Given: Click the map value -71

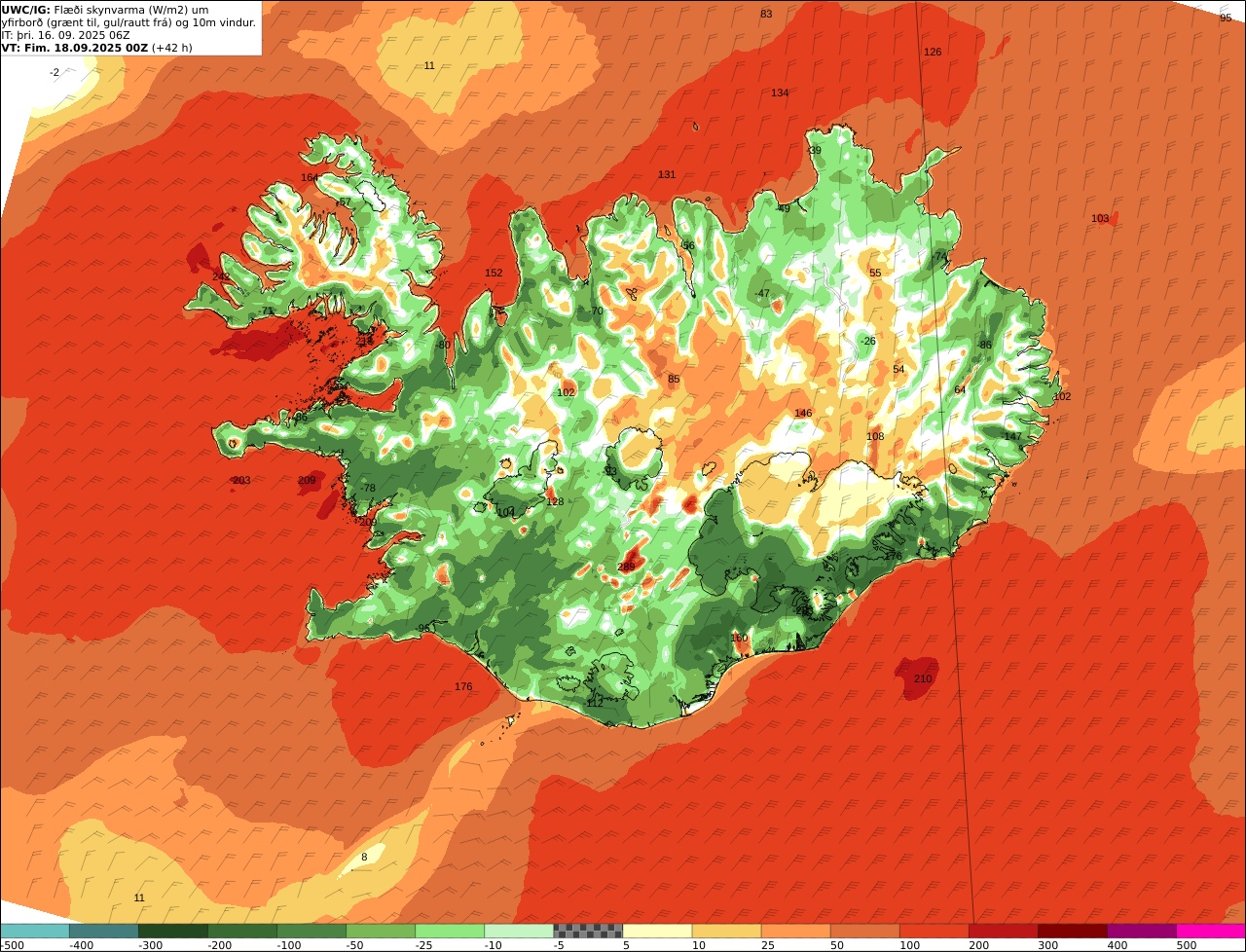Looking at the screenshot, I should (x=267, y=311).
